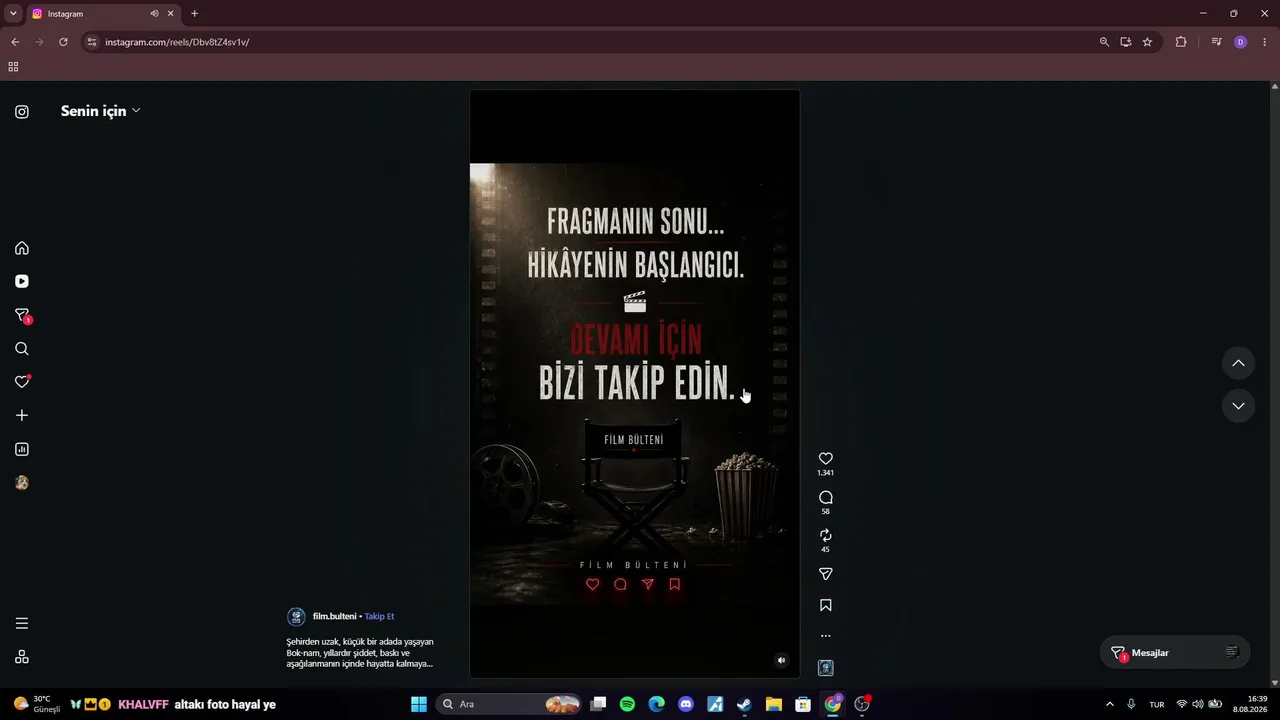Open the Chrome profile avatar 'D'
Image resolution: width=1280 pixels, height=720 pixels.
click(1241, 42)
